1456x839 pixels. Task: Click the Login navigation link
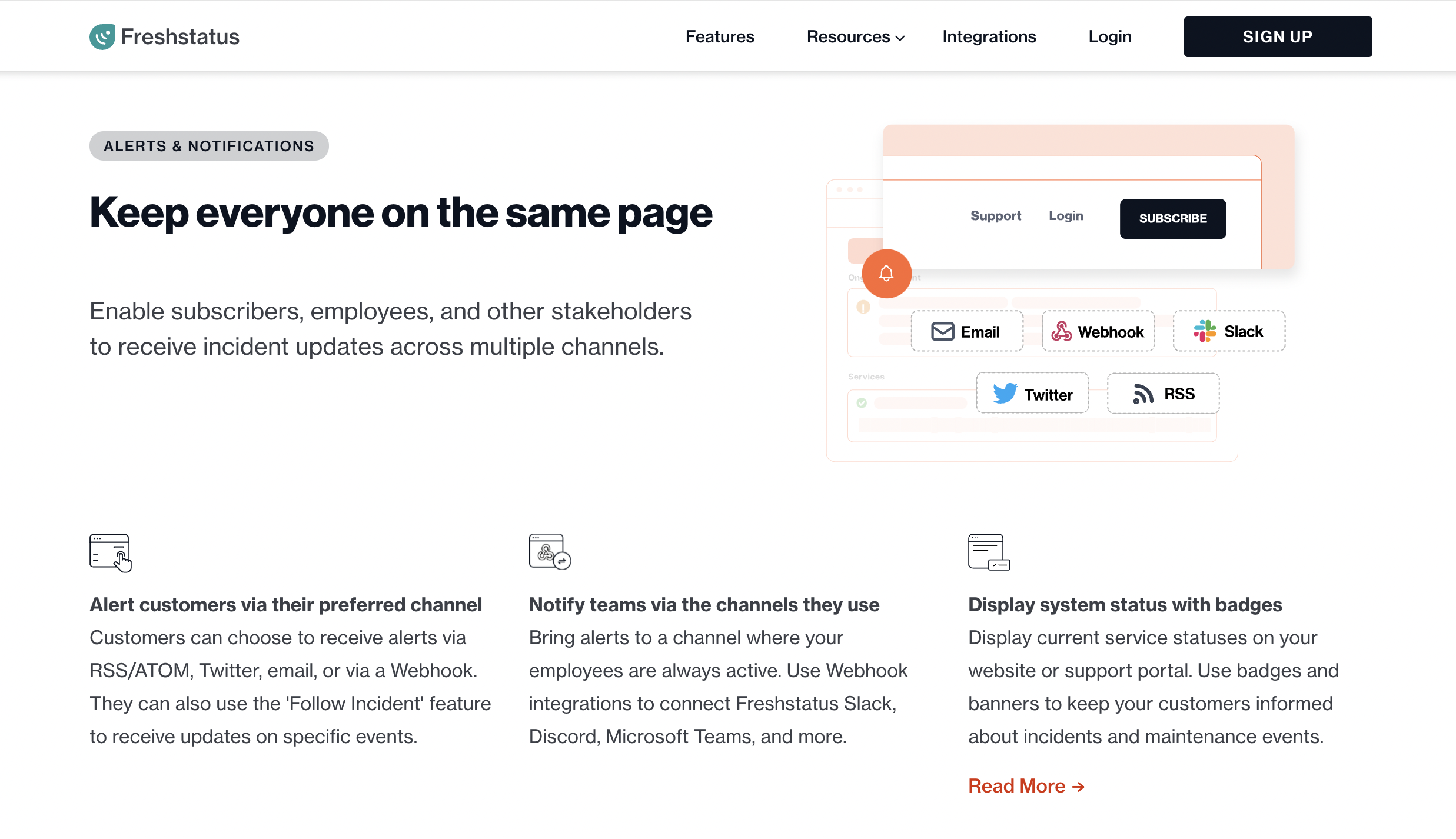click(1109, 36)
